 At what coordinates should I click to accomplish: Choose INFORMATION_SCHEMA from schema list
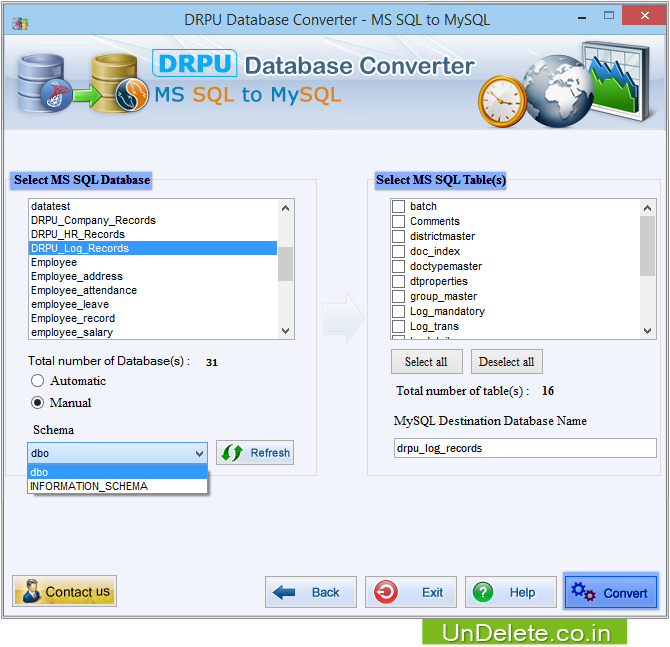[x=118, y=486]
